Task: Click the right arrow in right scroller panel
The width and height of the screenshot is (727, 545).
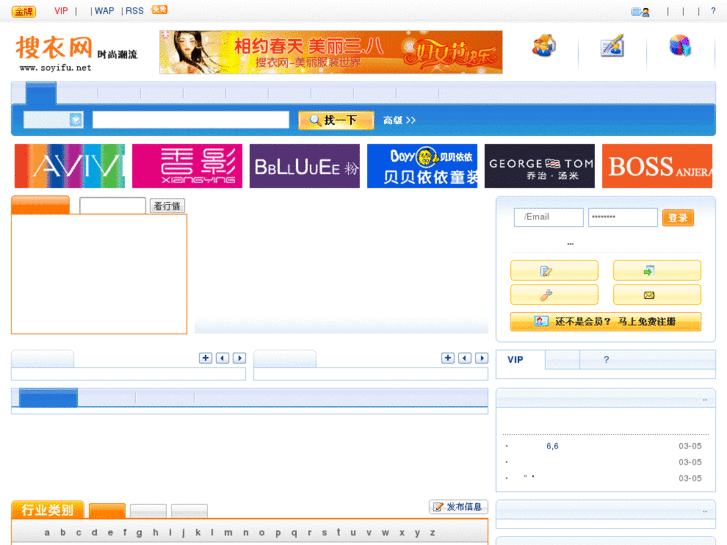Action: tap(482, 358)
